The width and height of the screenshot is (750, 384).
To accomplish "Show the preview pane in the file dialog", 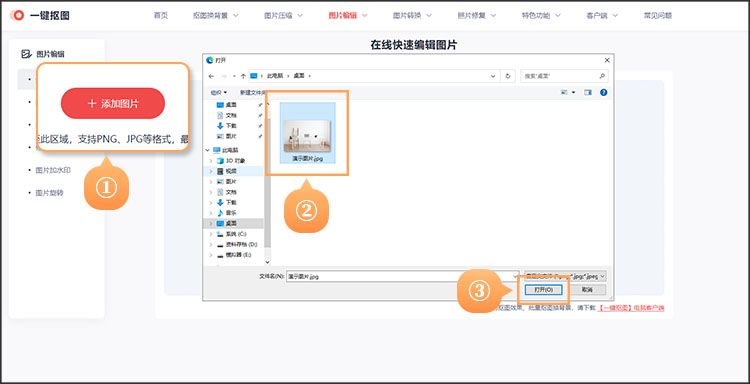I will point(588,92).
